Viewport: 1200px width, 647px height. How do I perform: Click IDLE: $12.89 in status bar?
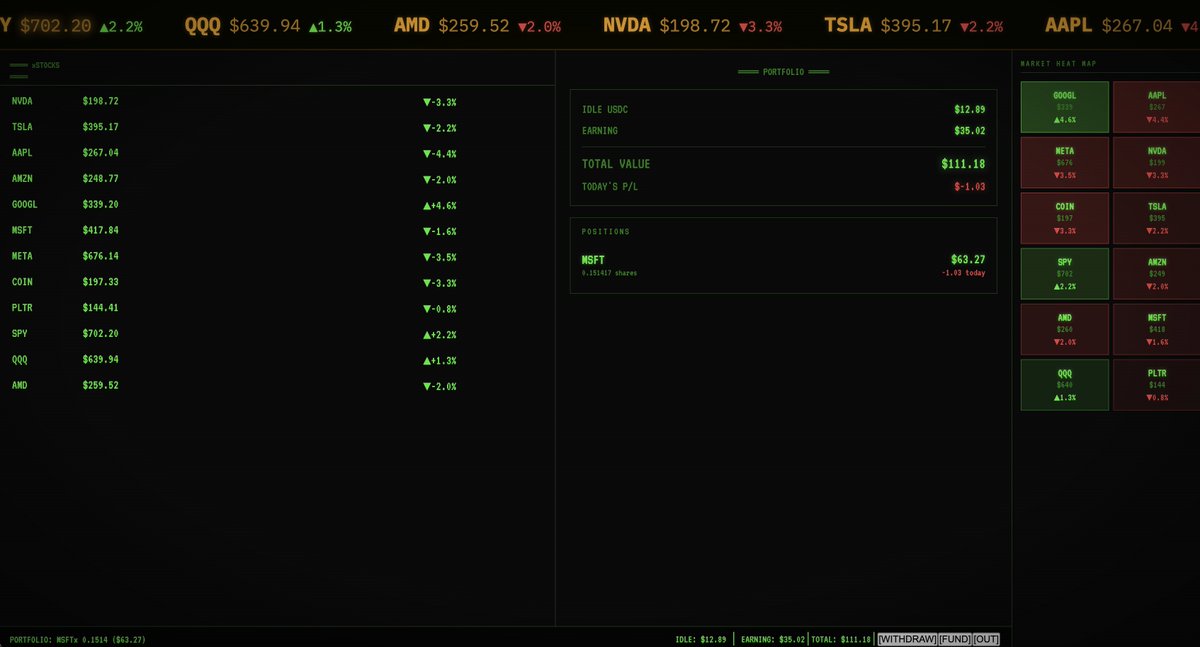[x=702, y=639]
